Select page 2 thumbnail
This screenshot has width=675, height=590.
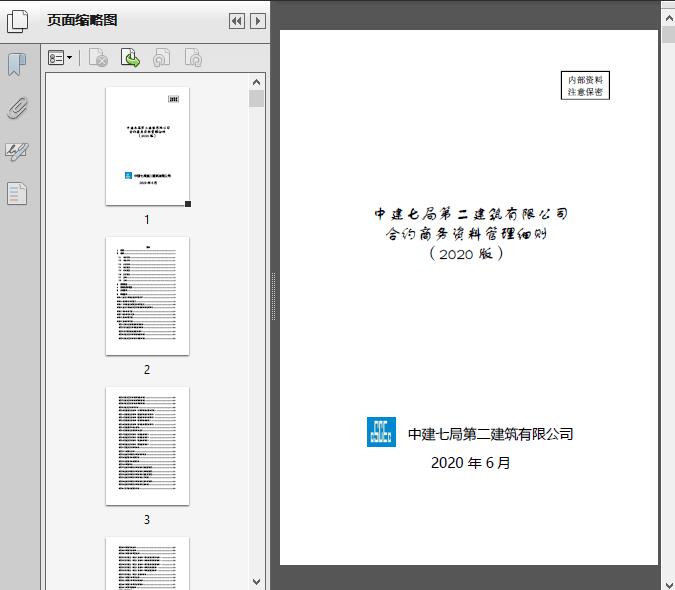147,296
